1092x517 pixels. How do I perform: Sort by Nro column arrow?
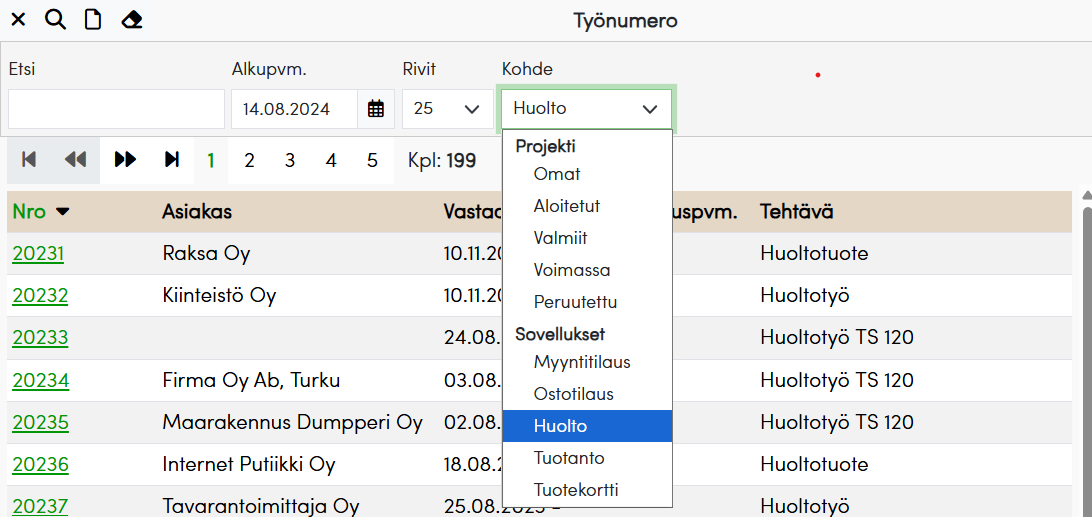tap(63, 212)
